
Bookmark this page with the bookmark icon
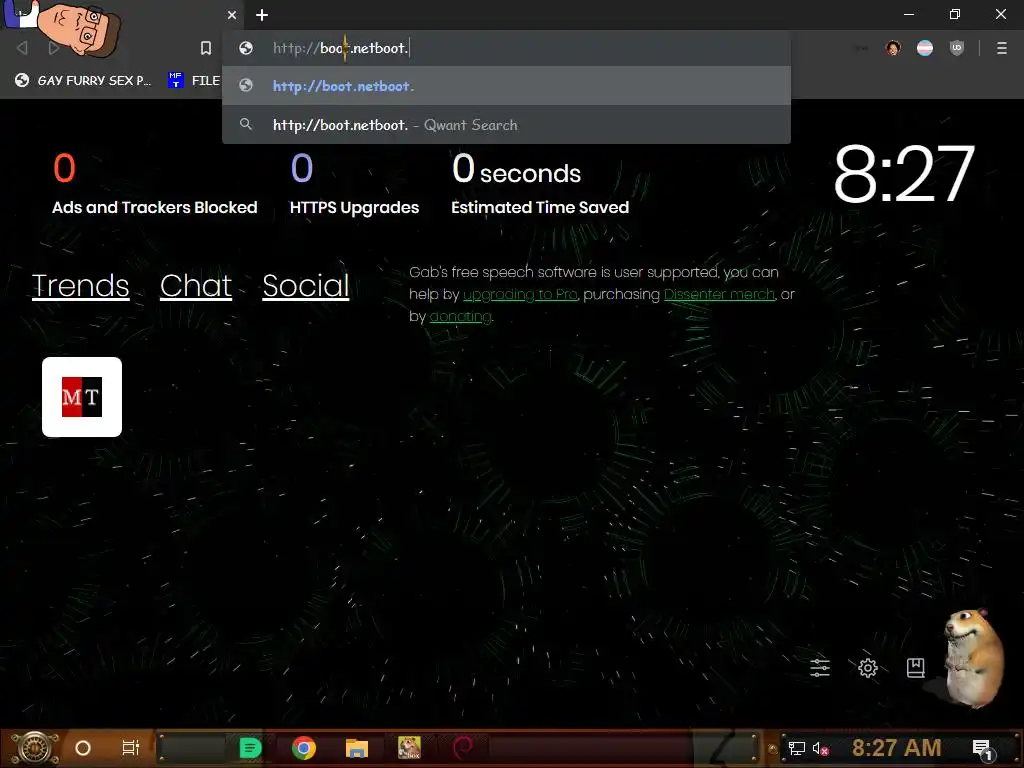(206, 48)
